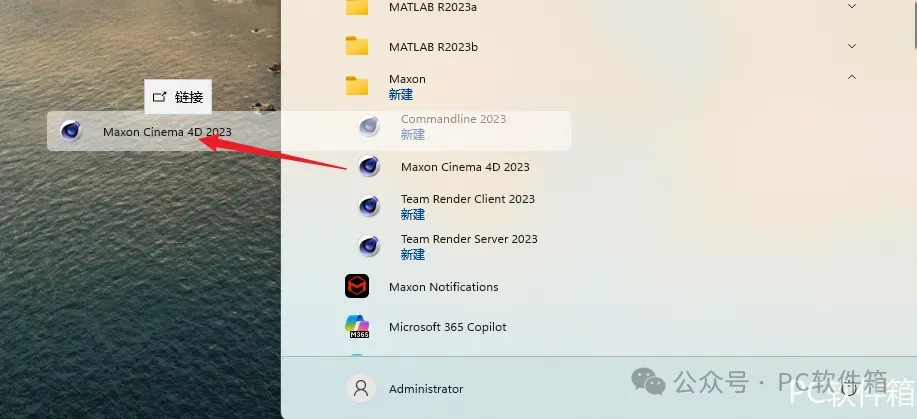Click the Maxon folder icon
Viewport: 917px width, 419px height.
coord(357,85)
